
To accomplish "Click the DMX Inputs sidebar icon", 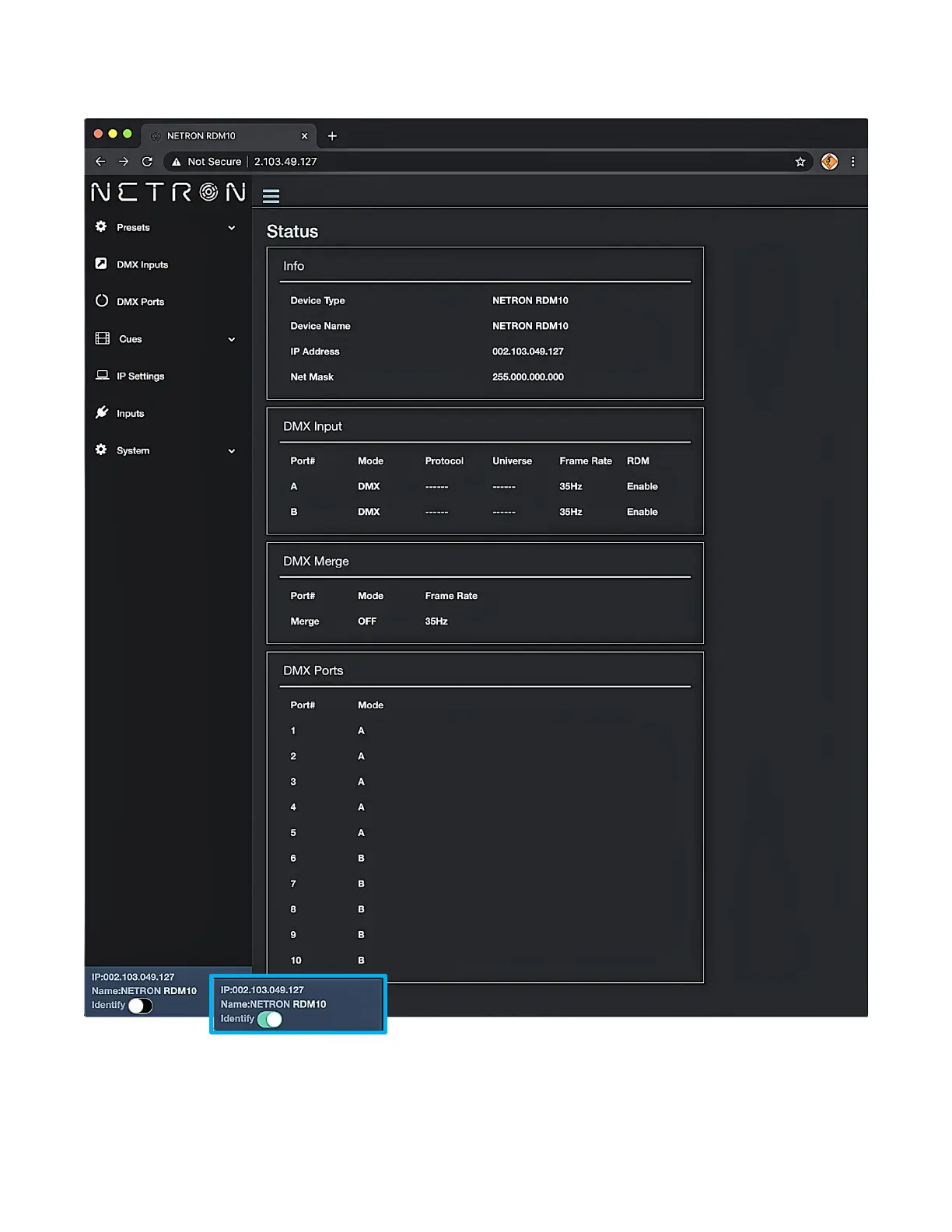I will (101, 264).
